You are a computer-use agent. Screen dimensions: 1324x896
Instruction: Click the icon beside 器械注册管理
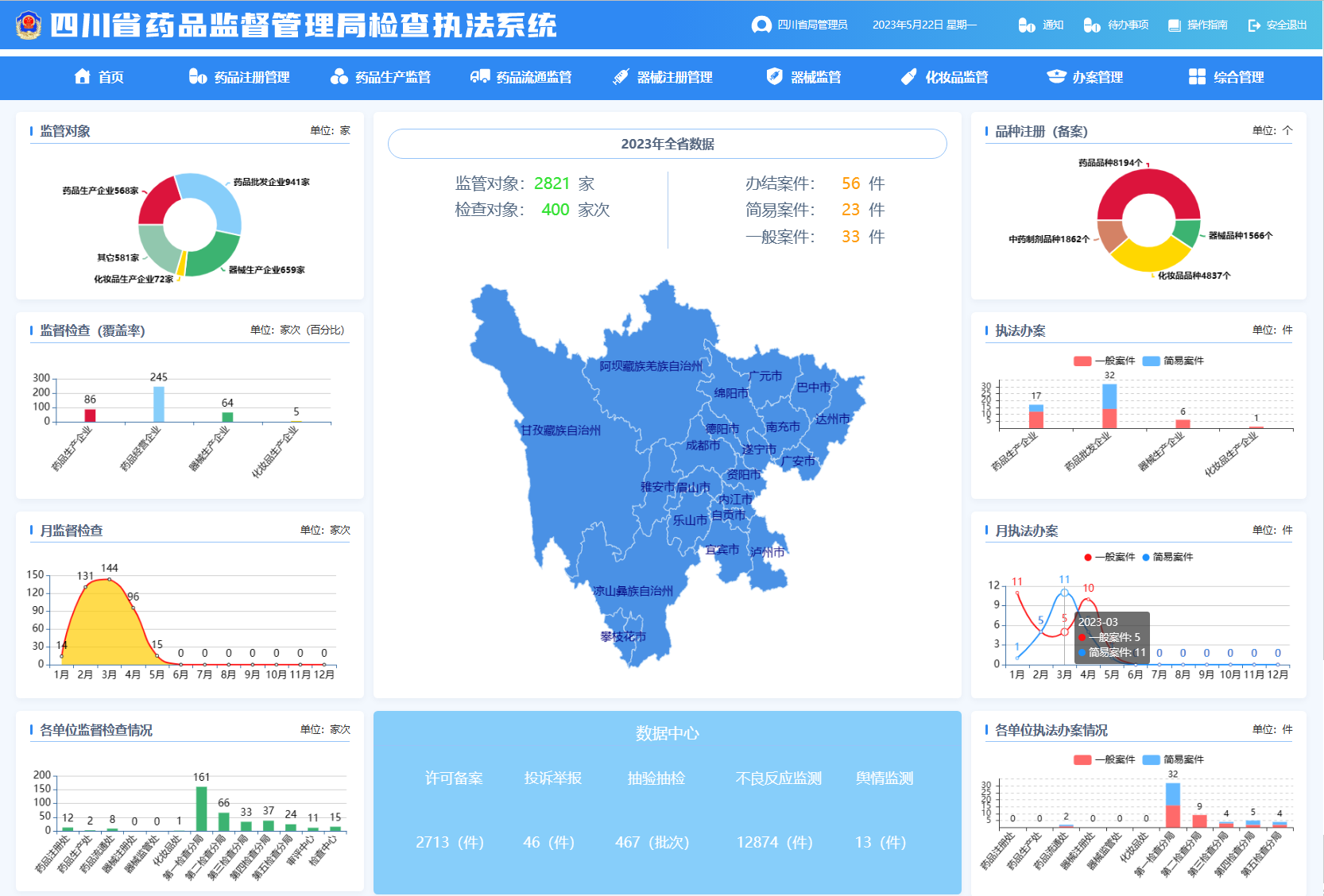click(x=621, y=76)
